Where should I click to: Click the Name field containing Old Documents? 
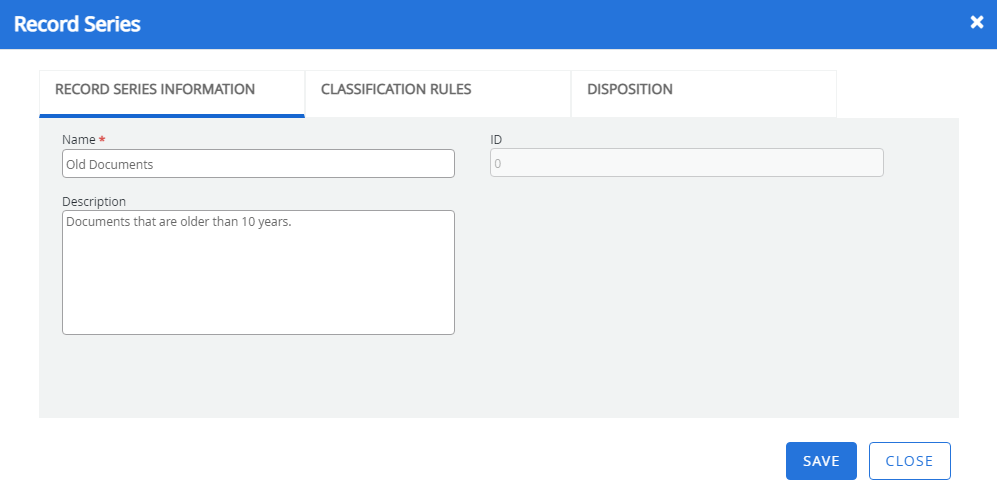pos(258,164)
